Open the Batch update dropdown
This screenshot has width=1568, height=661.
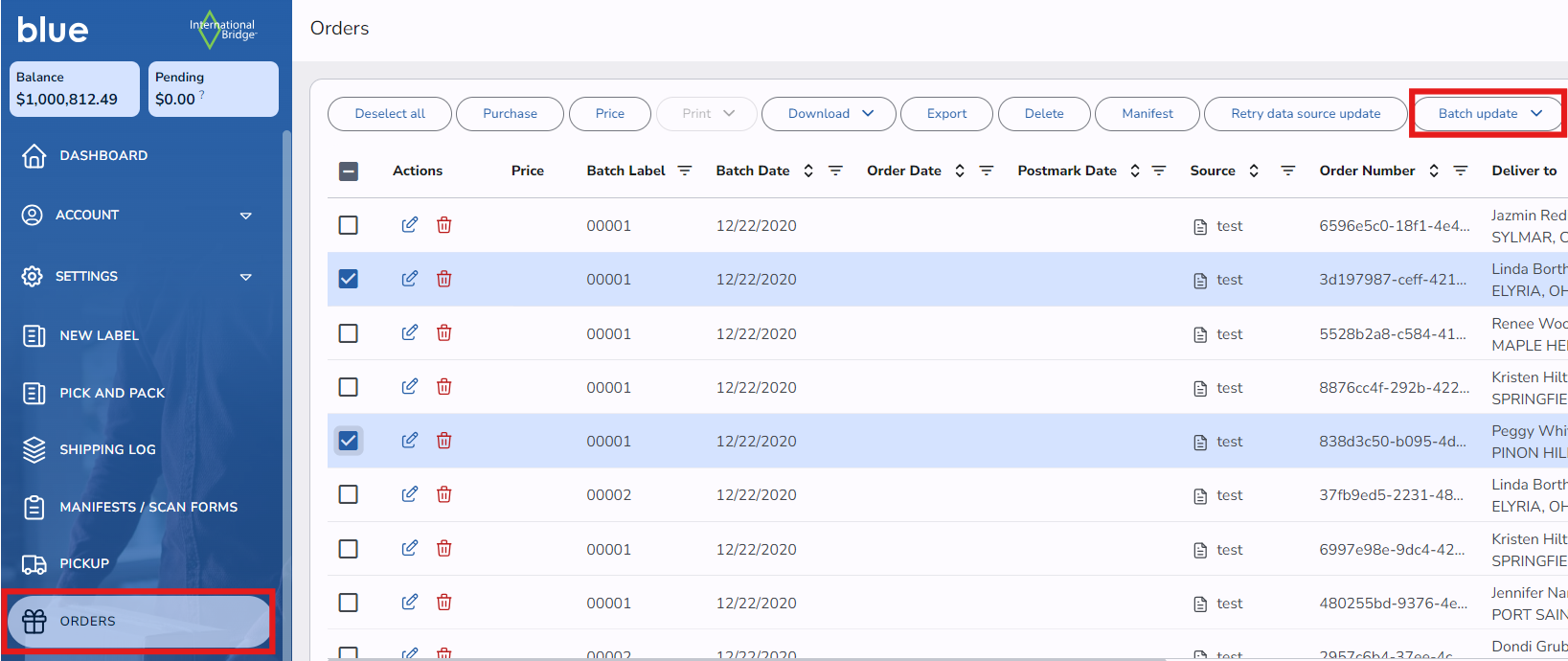[1488, 113]
